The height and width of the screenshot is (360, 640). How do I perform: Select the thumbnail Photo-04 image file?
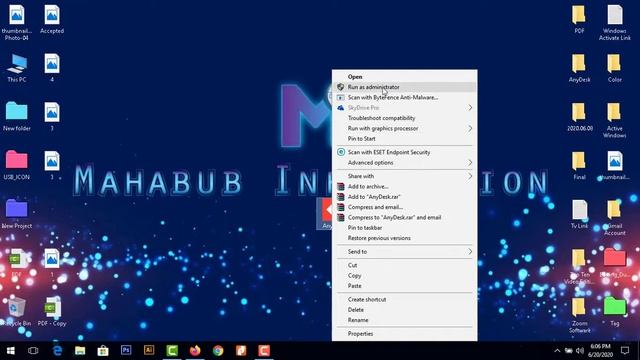pyautogui.click(x=17, y=22)
